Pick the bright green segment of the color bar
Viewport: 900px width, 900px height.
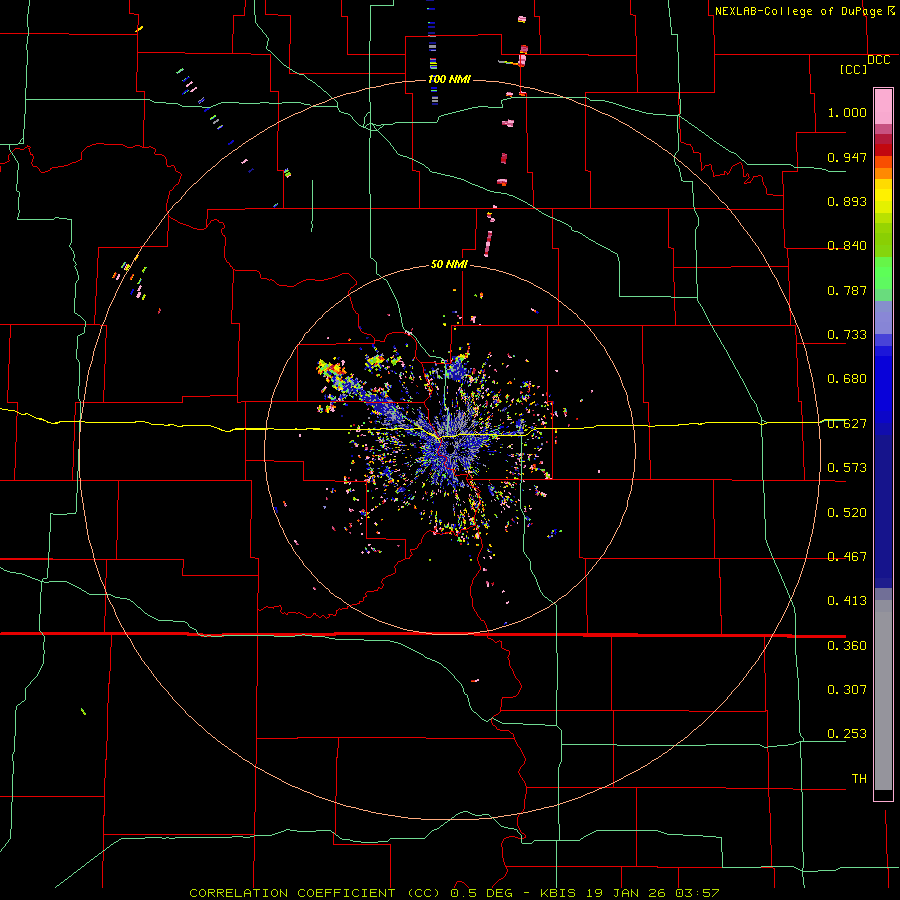(x=883, y=273)
